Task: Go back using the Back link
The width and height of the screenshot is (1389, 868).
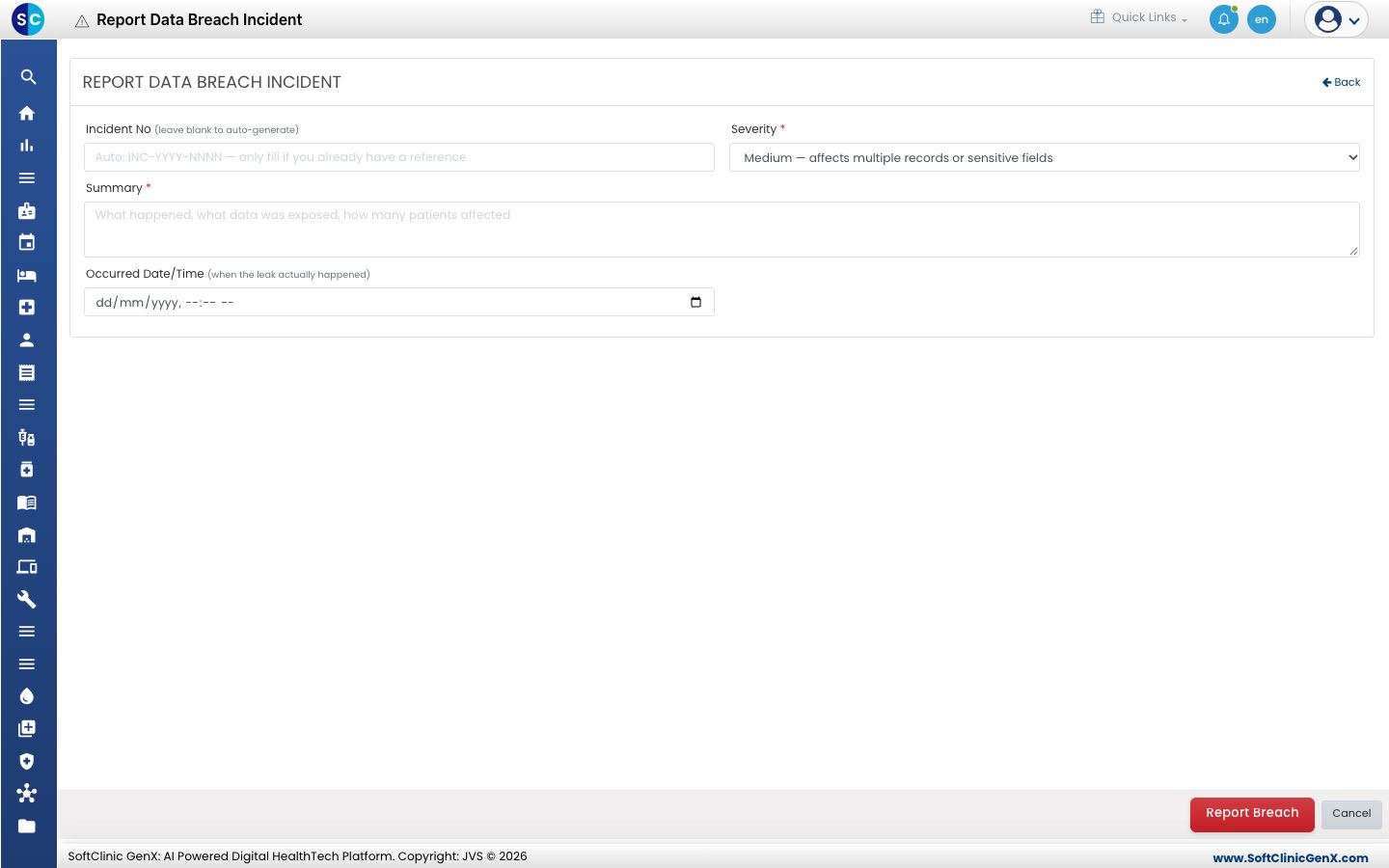Action: [1341, 82]
